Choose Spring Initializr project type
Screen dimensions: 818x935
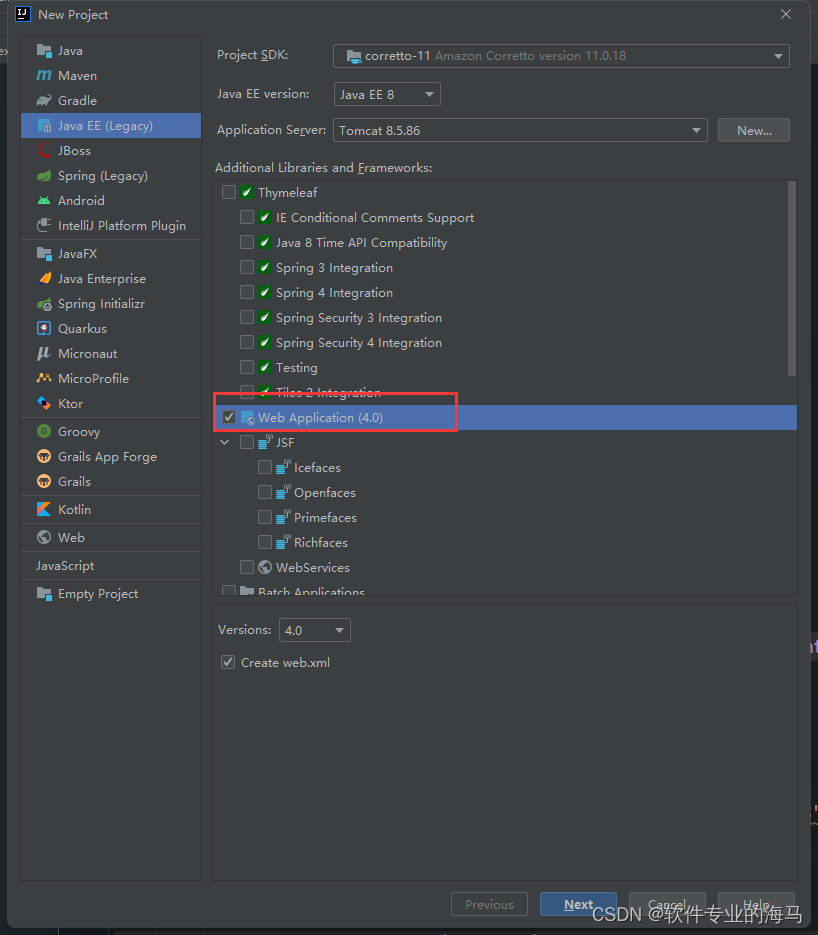click(111, 304)
